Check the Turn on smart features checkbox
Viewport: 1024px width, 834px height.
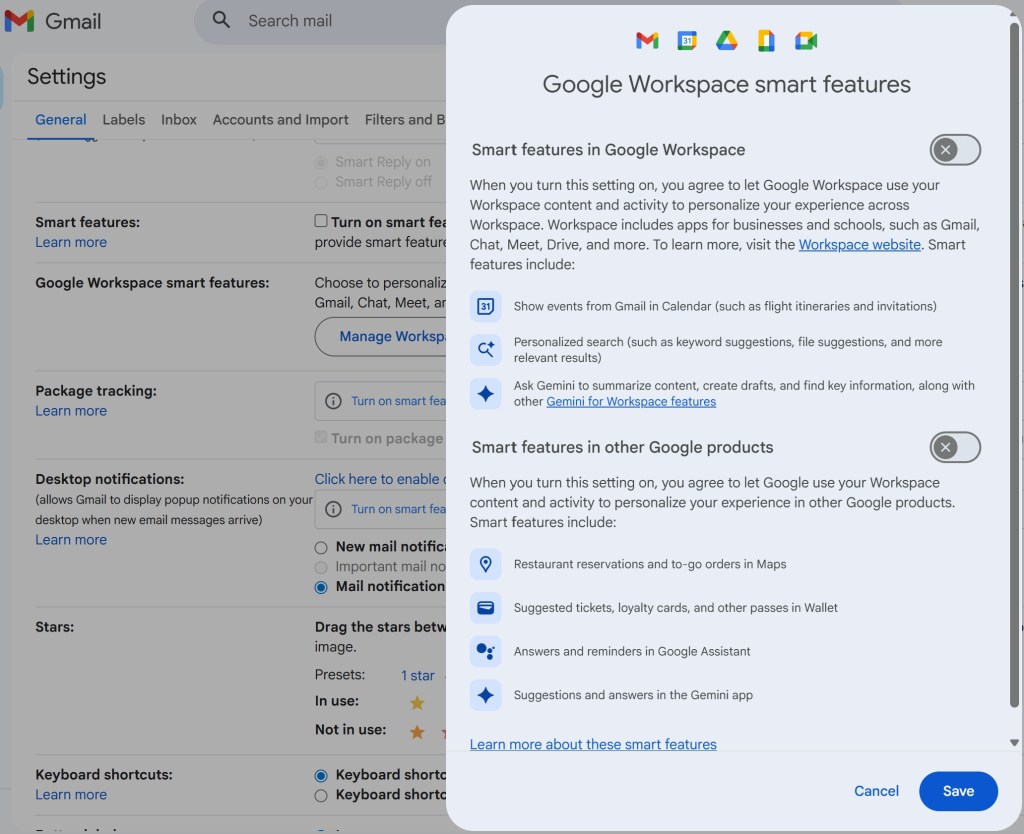[x=321, y=221]
